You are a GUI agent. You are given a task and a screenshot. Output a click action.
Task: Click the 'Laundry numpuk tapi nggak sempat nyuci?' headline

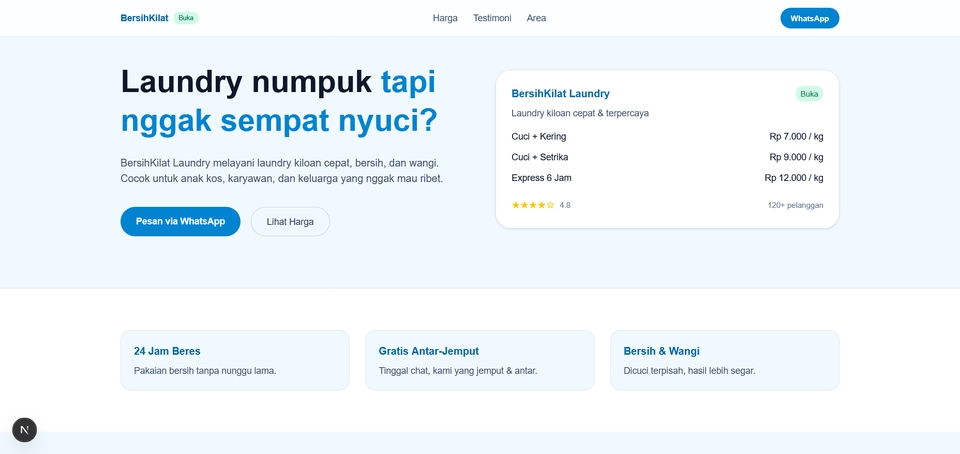tap(279, 101)
